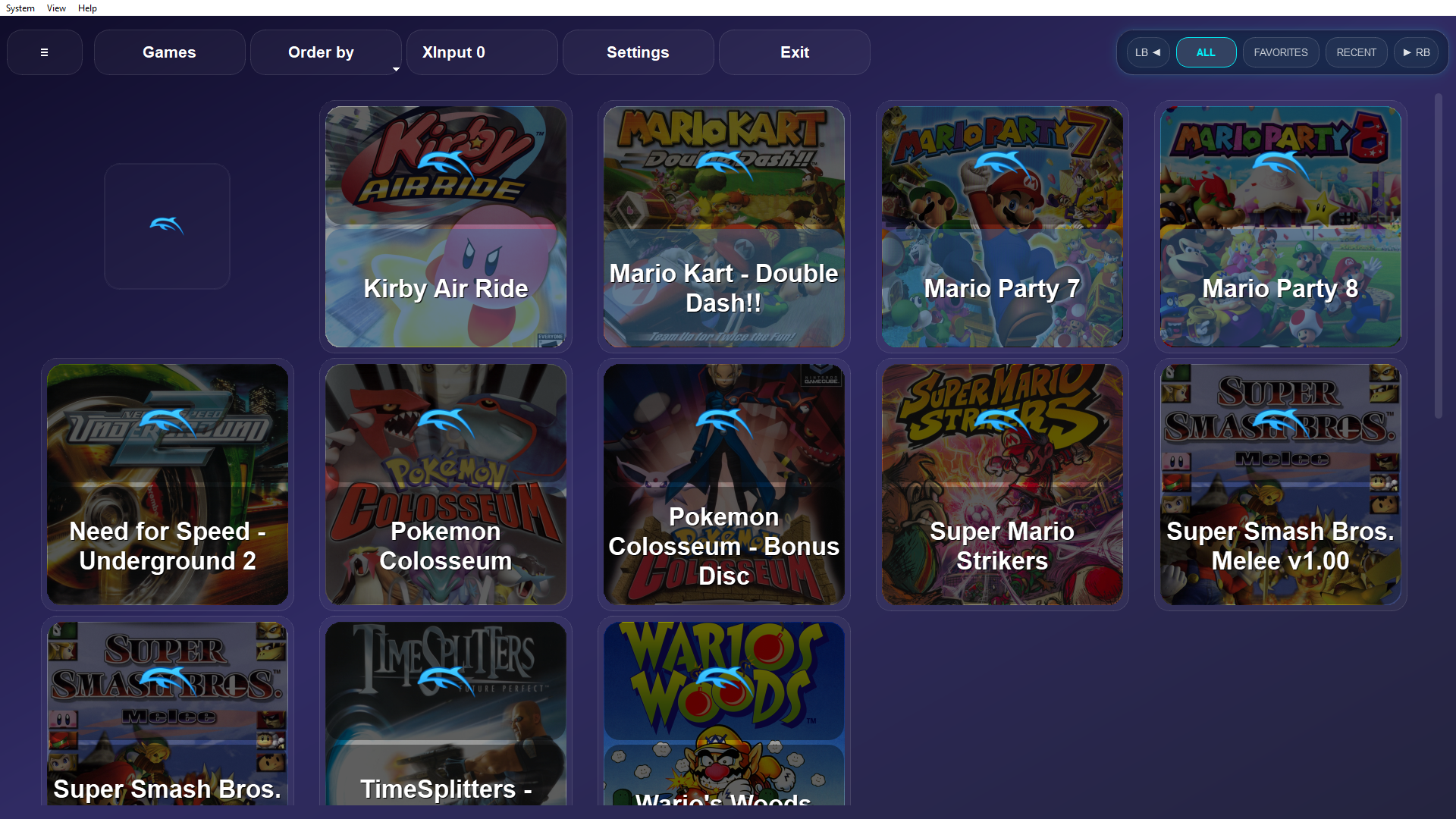Open the XInput 0 controller selector

[482, 52]
